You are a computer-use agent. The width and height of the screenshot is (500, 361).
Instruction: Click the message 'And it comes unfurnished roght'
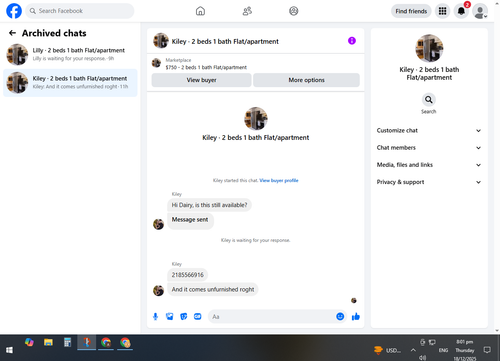pyautogui.click(x=213, y=289)
